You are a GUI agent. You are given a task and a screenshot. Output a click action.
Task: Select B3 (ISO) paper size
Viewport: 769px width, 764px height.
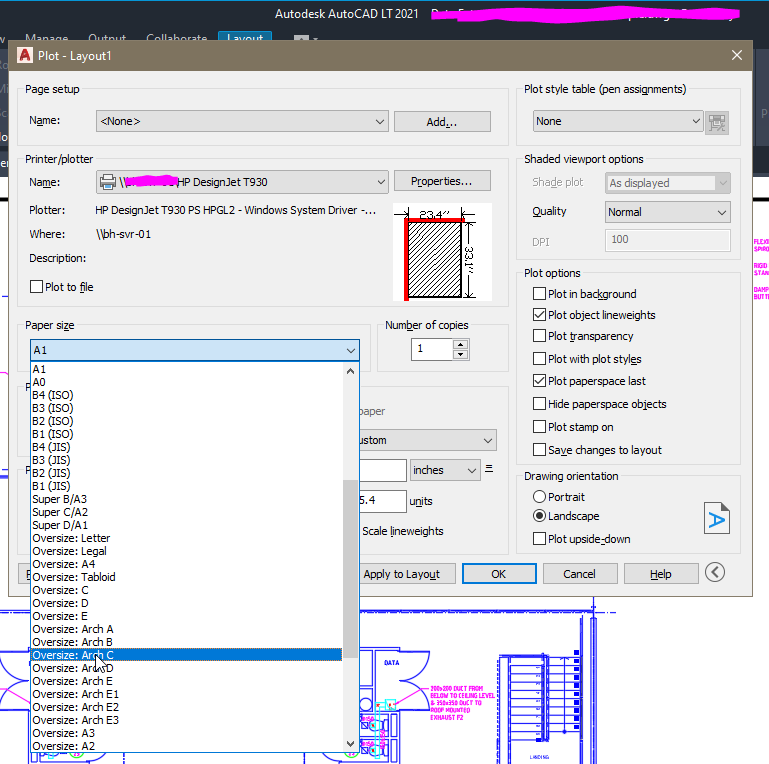coord(186,408)
